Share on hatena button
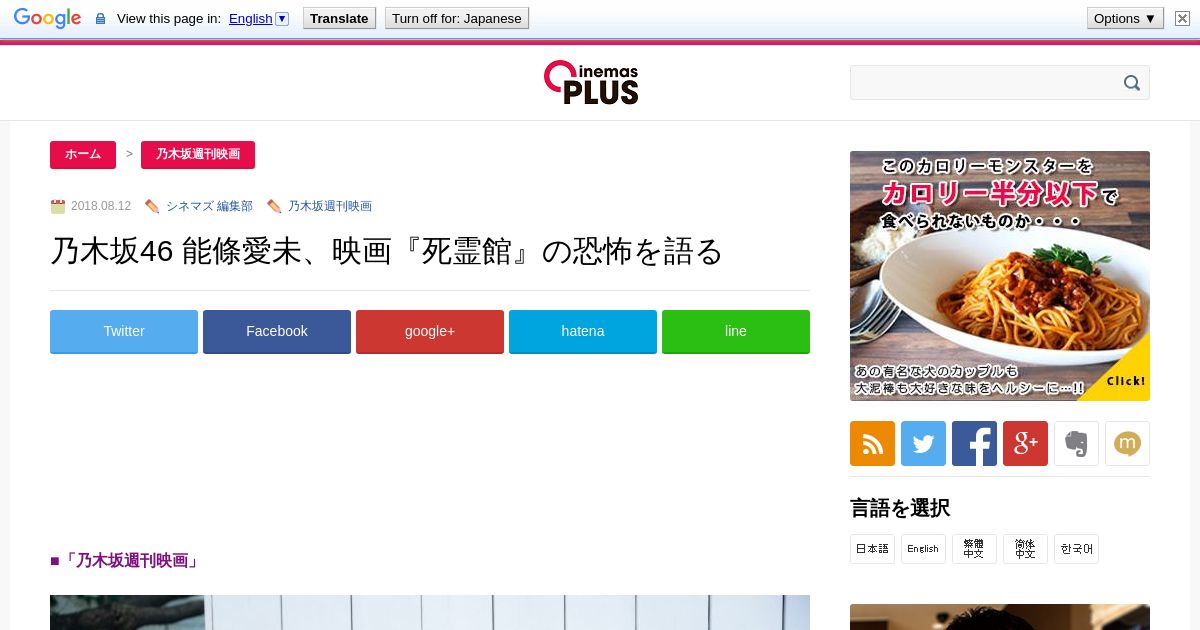This screenshot has height=630, width=1200. click(583, 331)
